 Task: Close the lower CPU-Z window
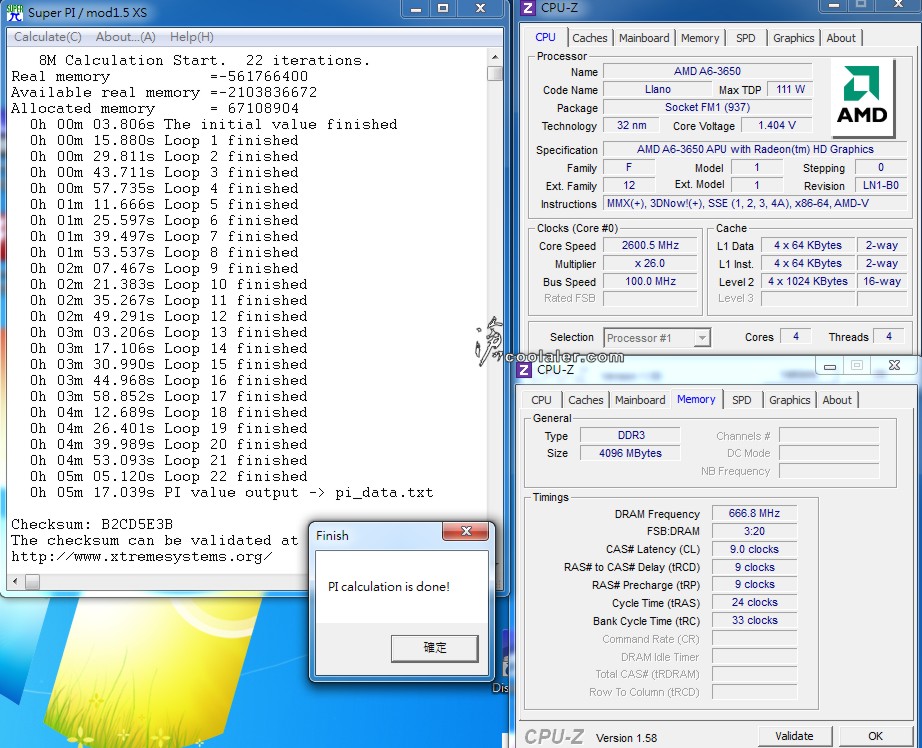pyautogui.click(x=894, y=366)
